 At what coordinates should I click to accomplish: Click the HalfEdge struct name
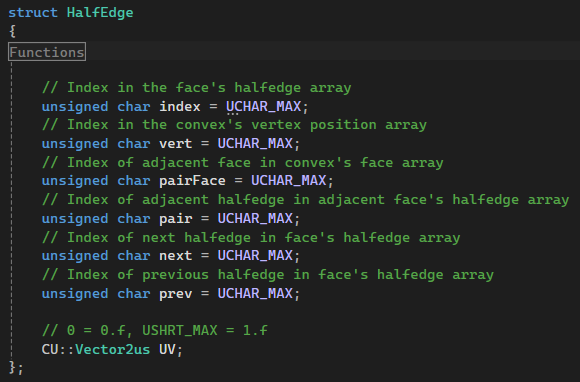pyautogui.click(x=100, y=13)
